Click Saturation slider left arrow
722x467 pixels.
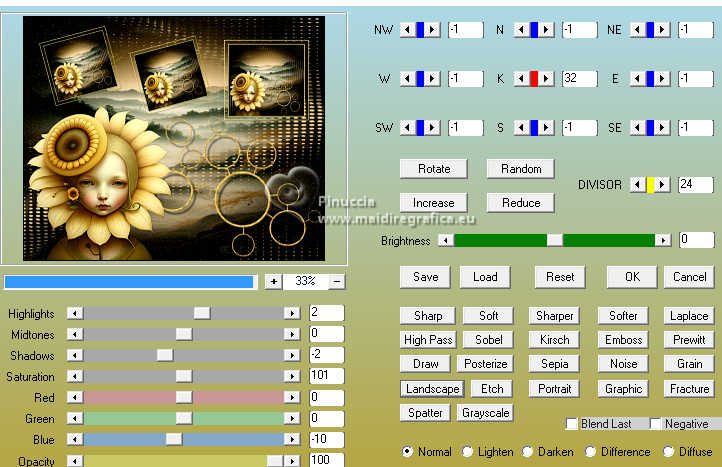(75, 376)
